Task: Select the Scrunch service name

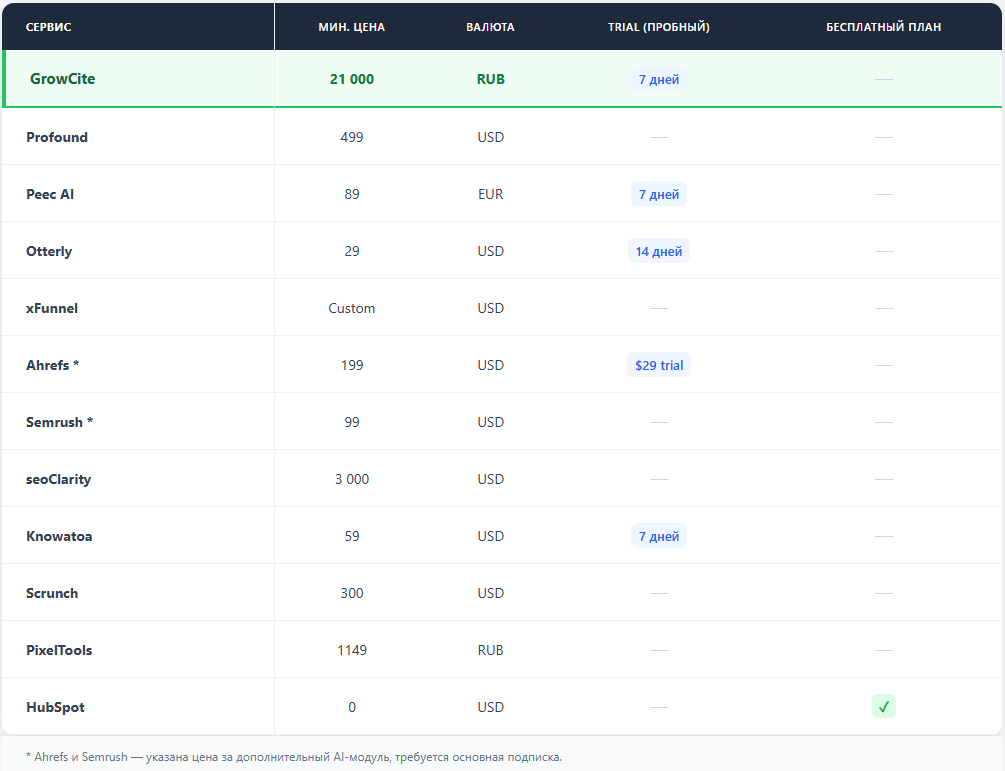Action: click(x=52, y=593)
